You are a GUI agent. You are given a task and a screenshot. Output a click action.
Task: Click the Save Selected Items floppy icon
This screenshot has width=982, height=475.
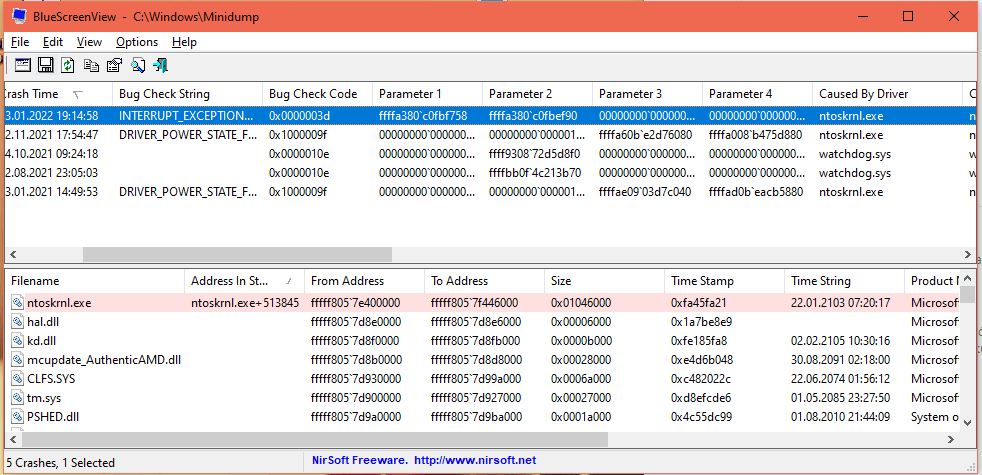[x=45, y=65]
